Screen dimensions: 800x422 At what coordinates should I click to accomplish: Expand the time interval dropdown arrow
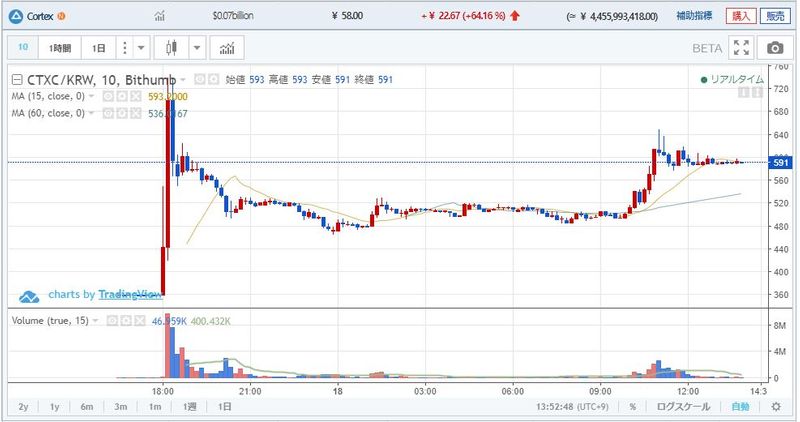[141, 48]
